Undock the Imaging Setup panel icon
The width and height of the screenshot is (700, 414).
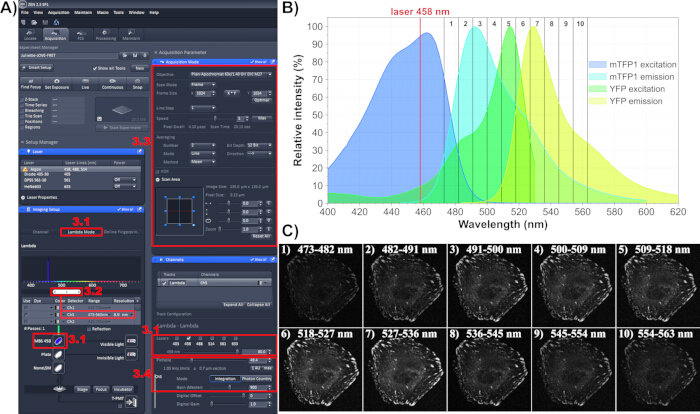coord(139,209)
